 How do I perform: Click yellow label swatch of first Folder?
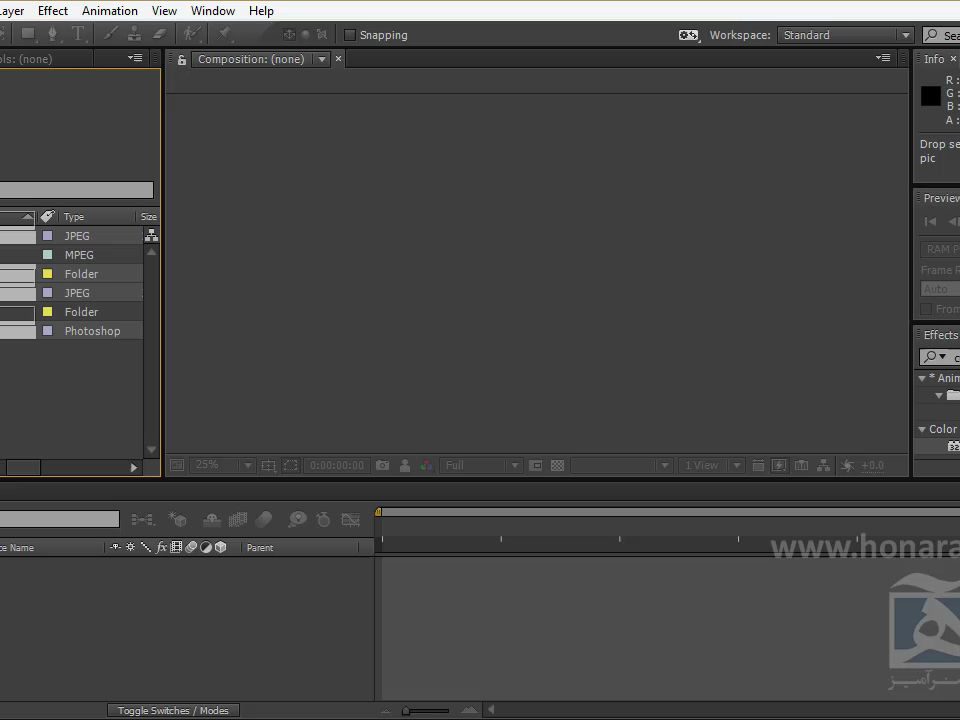click(47, 274)
